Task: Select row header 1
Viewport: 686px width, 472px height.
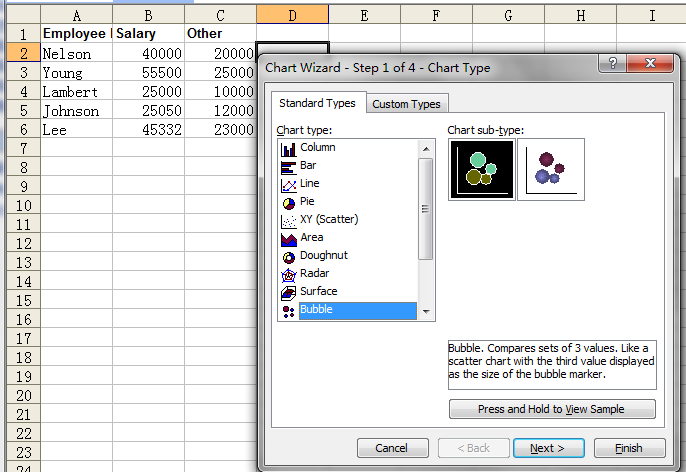Action: click(24, 34)
